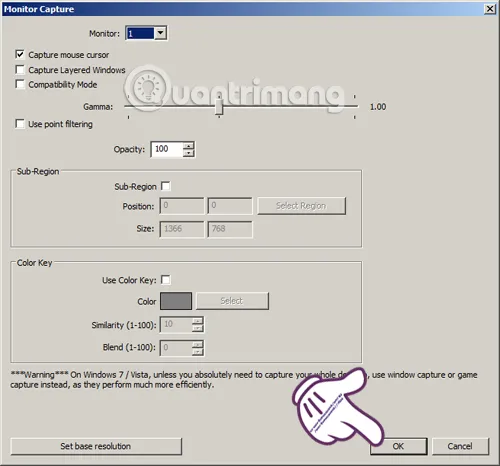Decrease Blend with the down arrow
Screen dimensions: 500x466
coord(198,352)
